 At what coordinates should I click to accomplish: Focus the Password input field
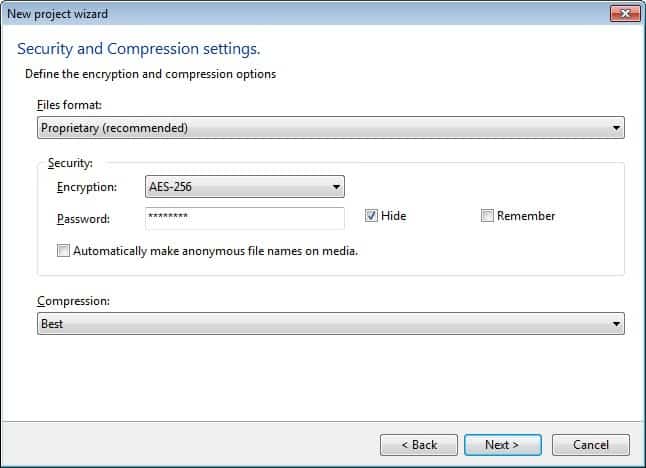[x=245, y=217]
